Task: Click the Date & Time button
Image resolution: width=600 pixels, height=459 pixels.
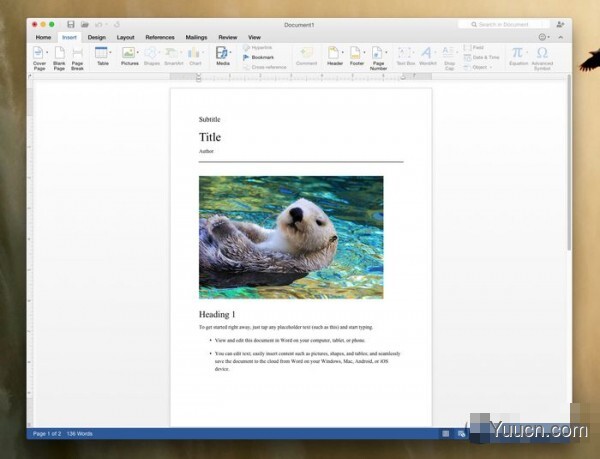Action: pyautogui.click(x=482, y=57)
